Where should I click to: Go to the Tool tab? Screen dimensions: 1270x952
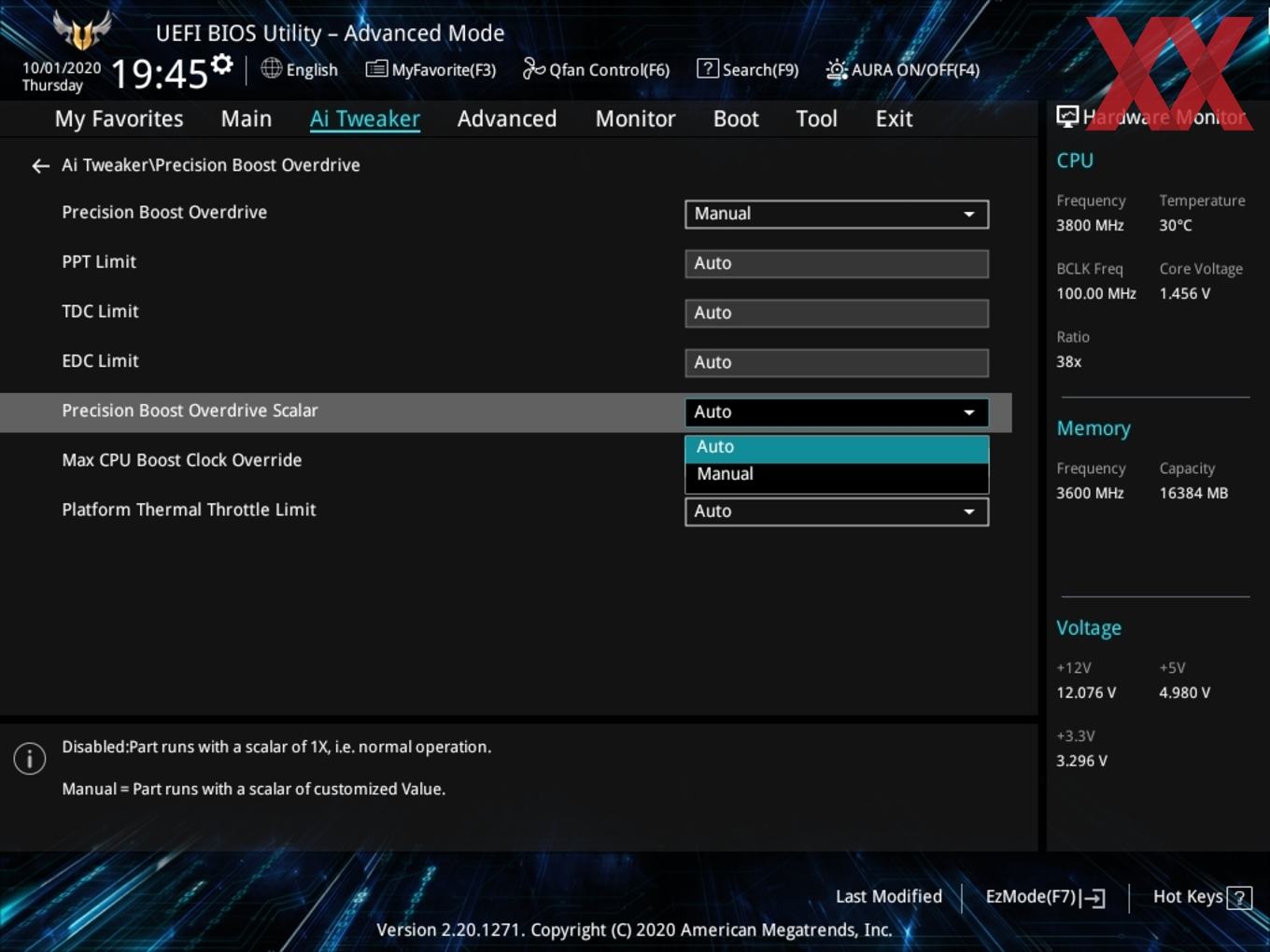(x=816, y=119)
